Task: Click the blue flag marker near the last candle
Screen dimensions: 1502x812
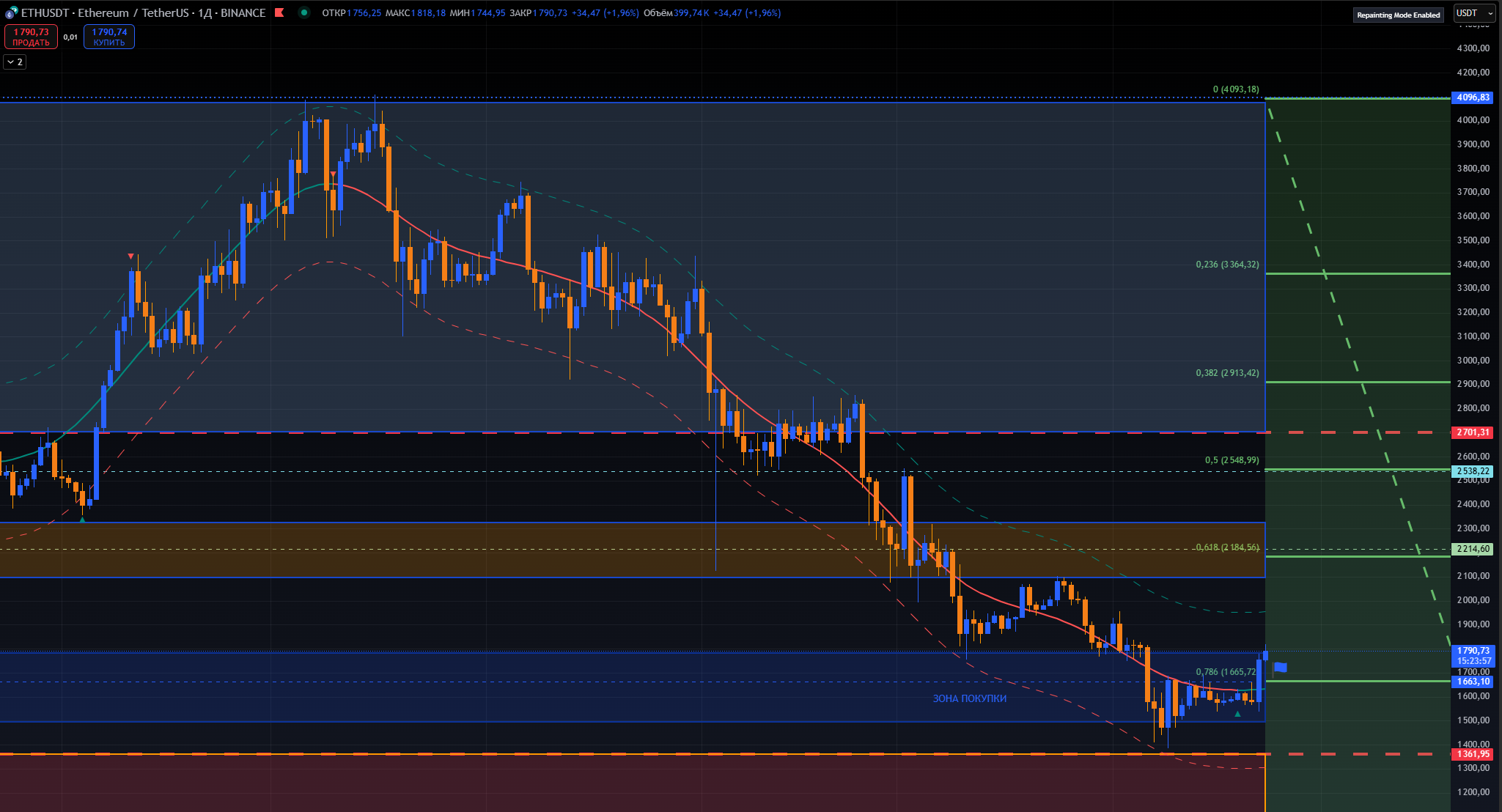Action: coord(1281,667)
